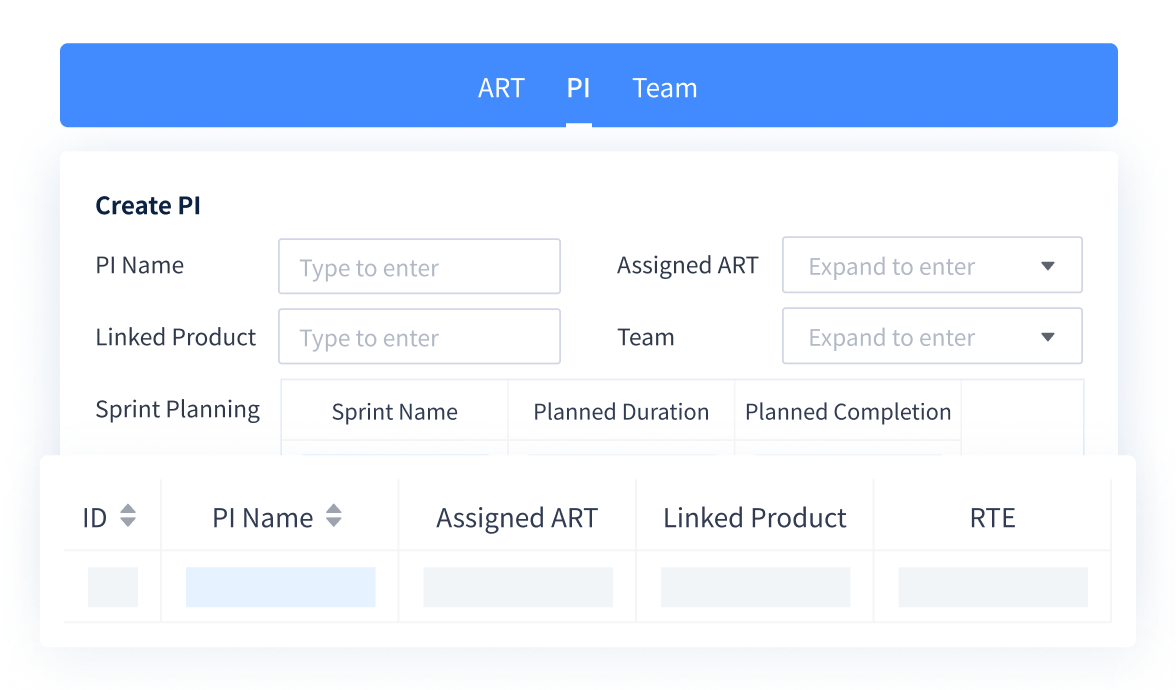Focus the Linked Product text field

[419, 337]
